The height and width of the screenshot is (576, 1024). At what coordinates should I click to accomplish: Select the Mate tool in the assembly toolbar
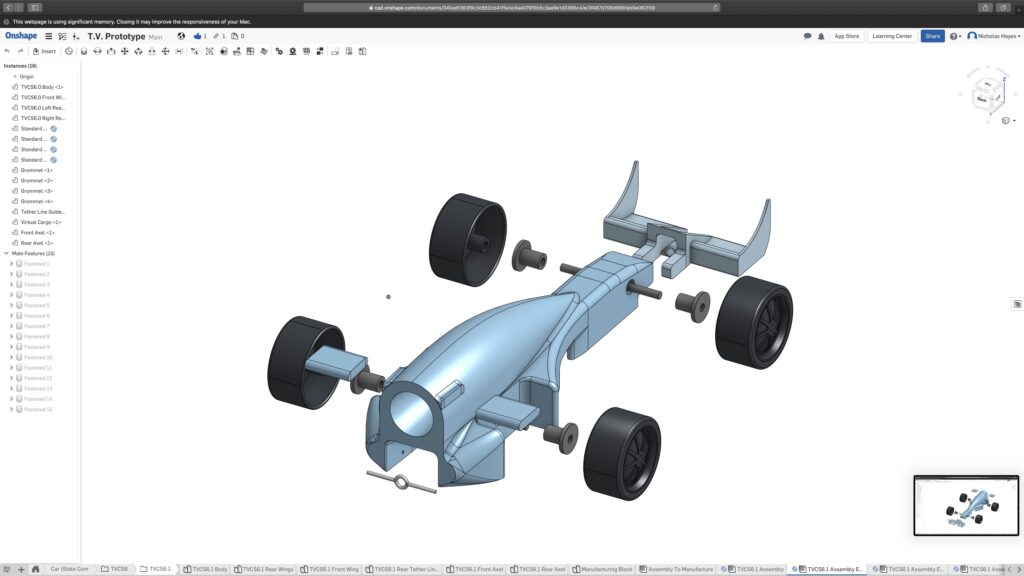[x=84, y=51]
